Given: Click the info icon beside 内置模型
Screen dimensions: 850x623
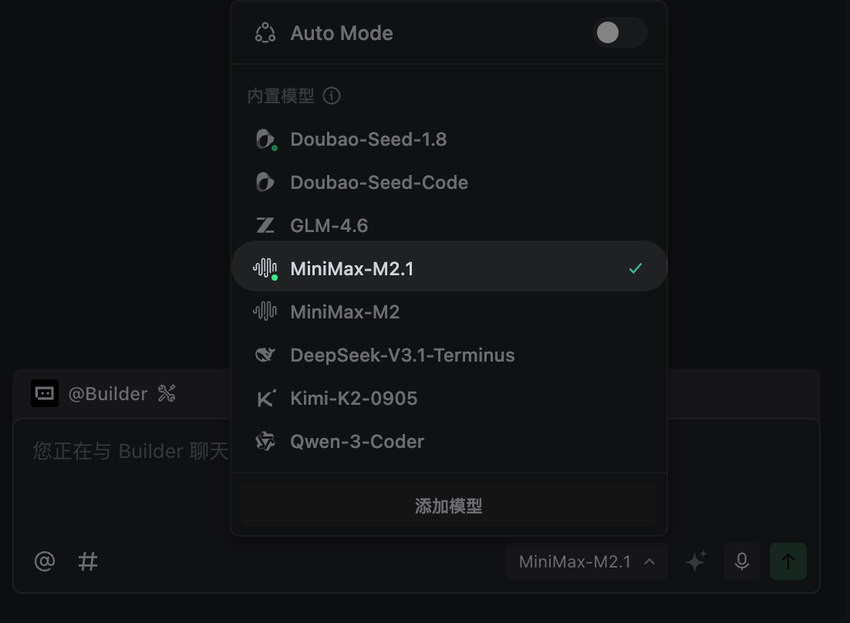Looking at the screenshot, I should [332, 96].
